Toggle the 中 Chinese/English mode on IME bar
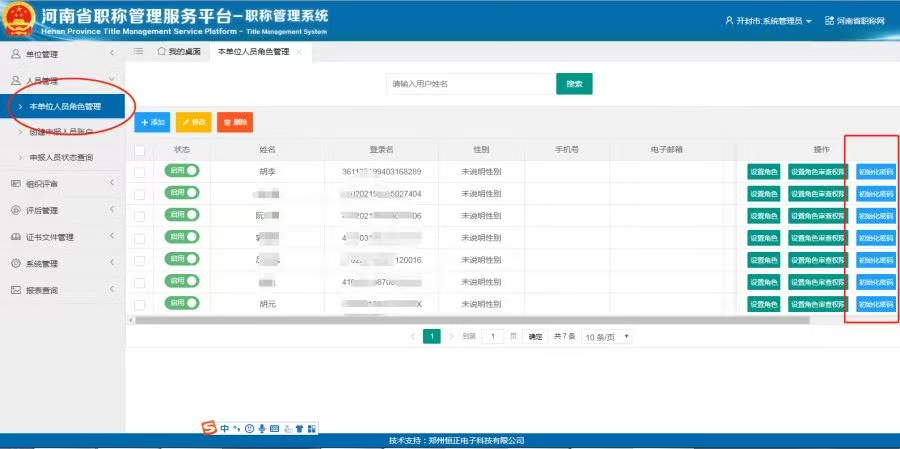 point(224,428)
